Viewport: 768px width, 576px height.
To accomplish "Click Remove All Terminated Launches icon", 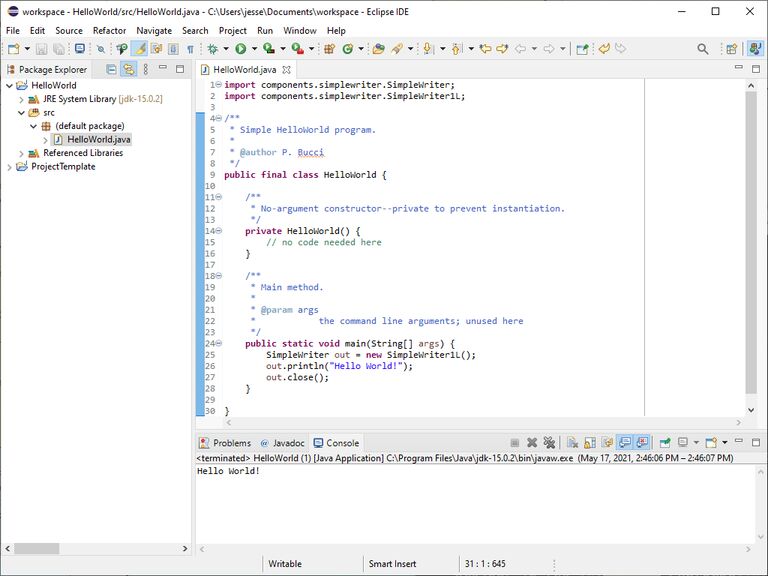I will tap(549, 442).
